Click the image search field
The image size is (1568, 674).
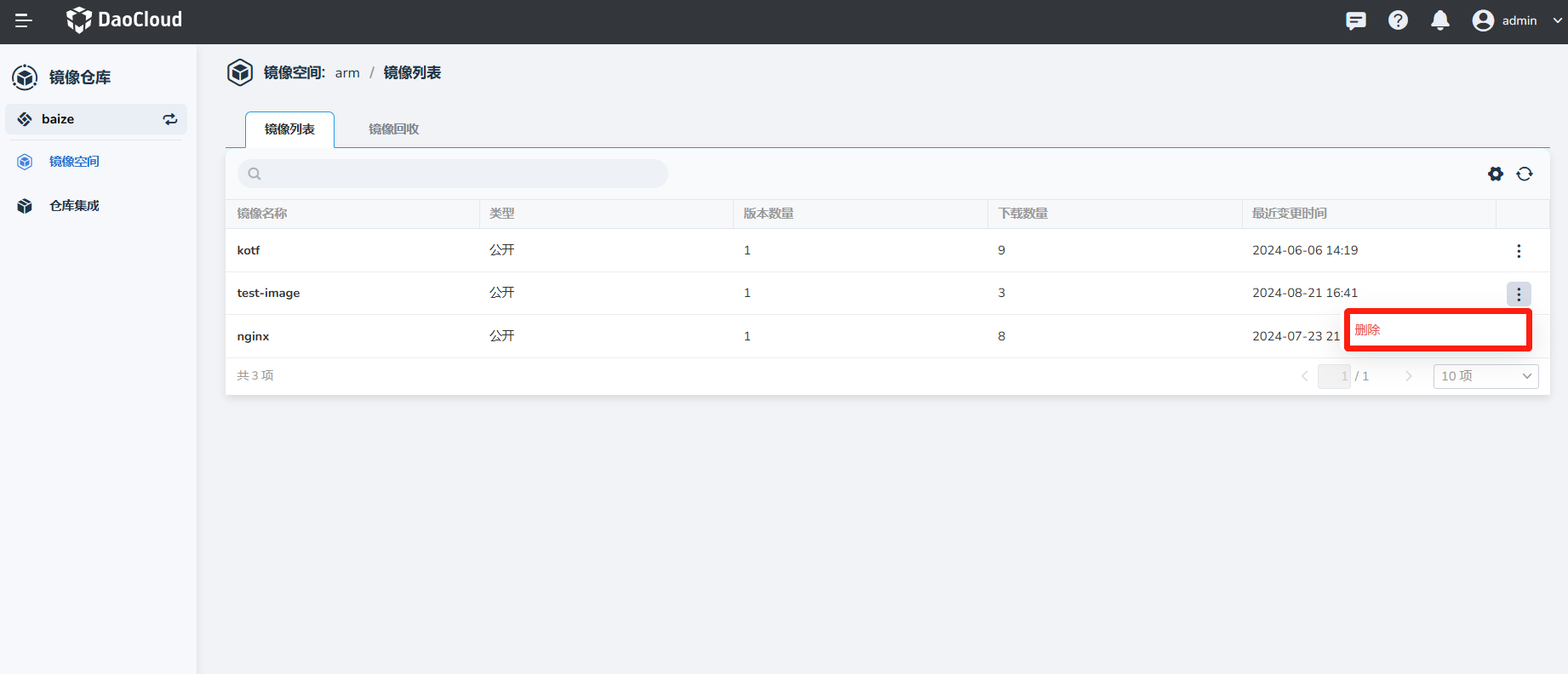[x=460, y=174]
